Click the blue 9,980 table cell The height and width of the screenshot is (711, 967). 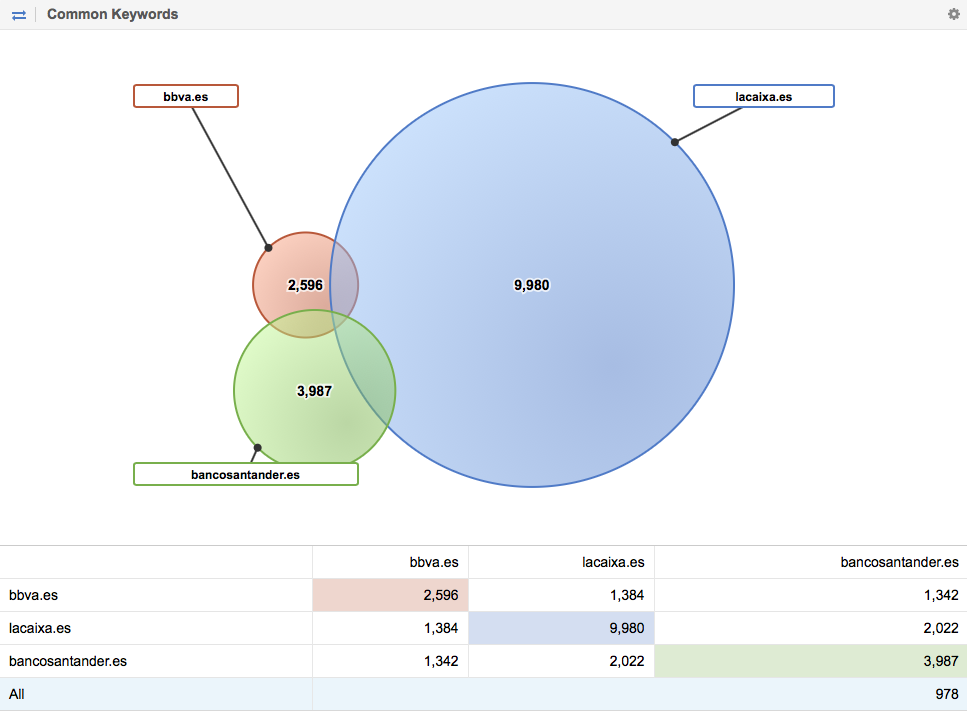pos(561,628)
